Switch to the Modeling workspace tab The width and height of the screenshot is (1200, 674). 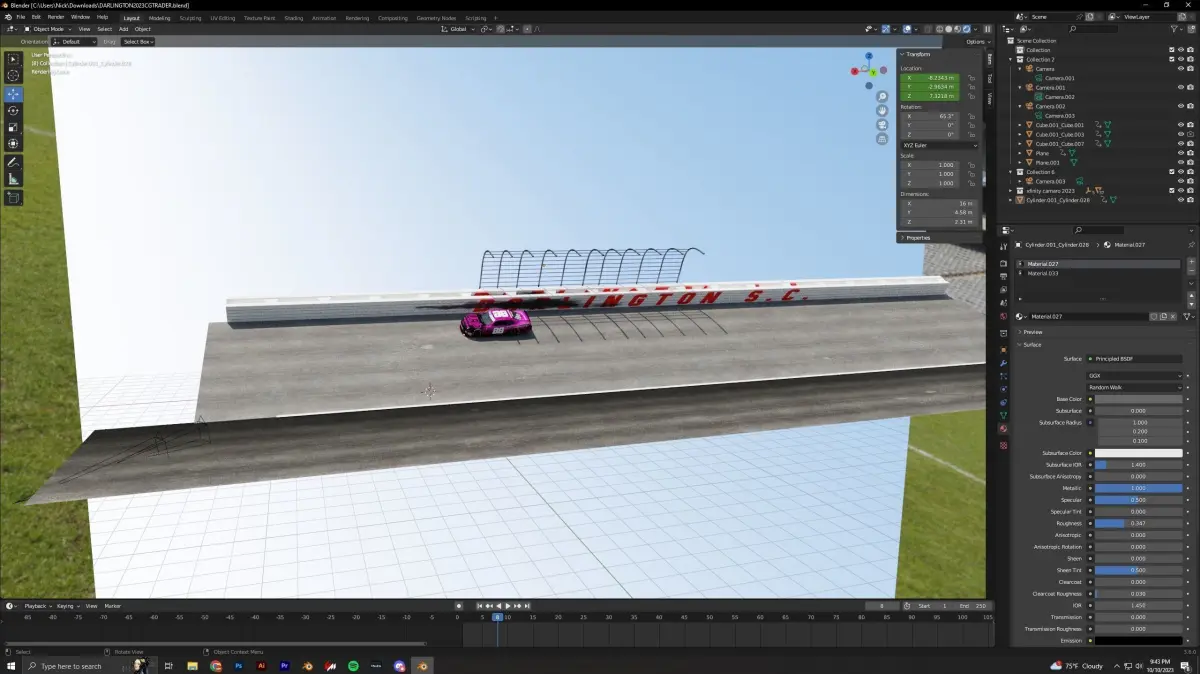159,18
